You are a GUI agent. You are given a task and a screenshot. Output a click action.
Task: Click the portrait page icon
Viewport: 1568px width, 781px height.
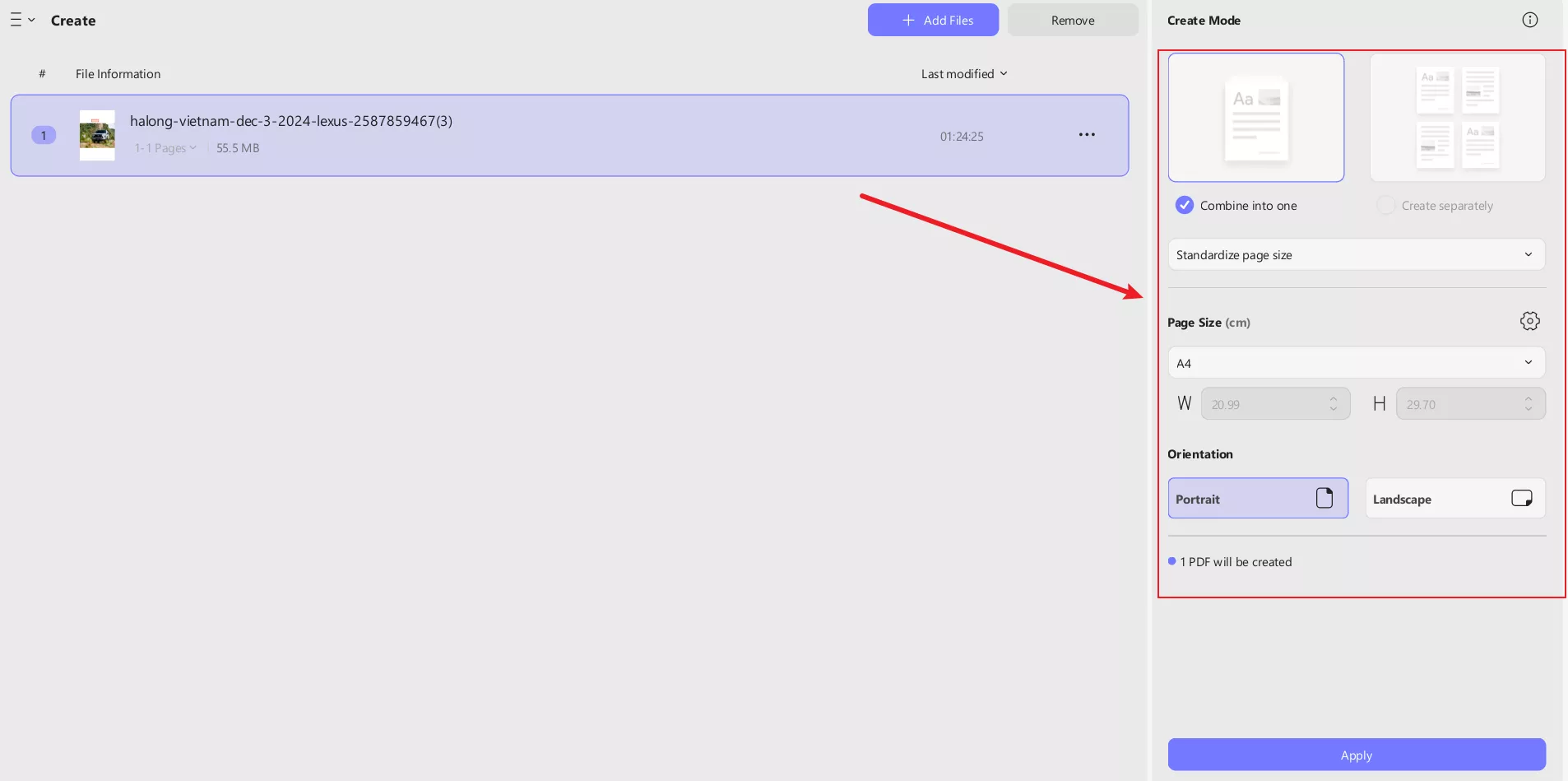pos(1324,498)
